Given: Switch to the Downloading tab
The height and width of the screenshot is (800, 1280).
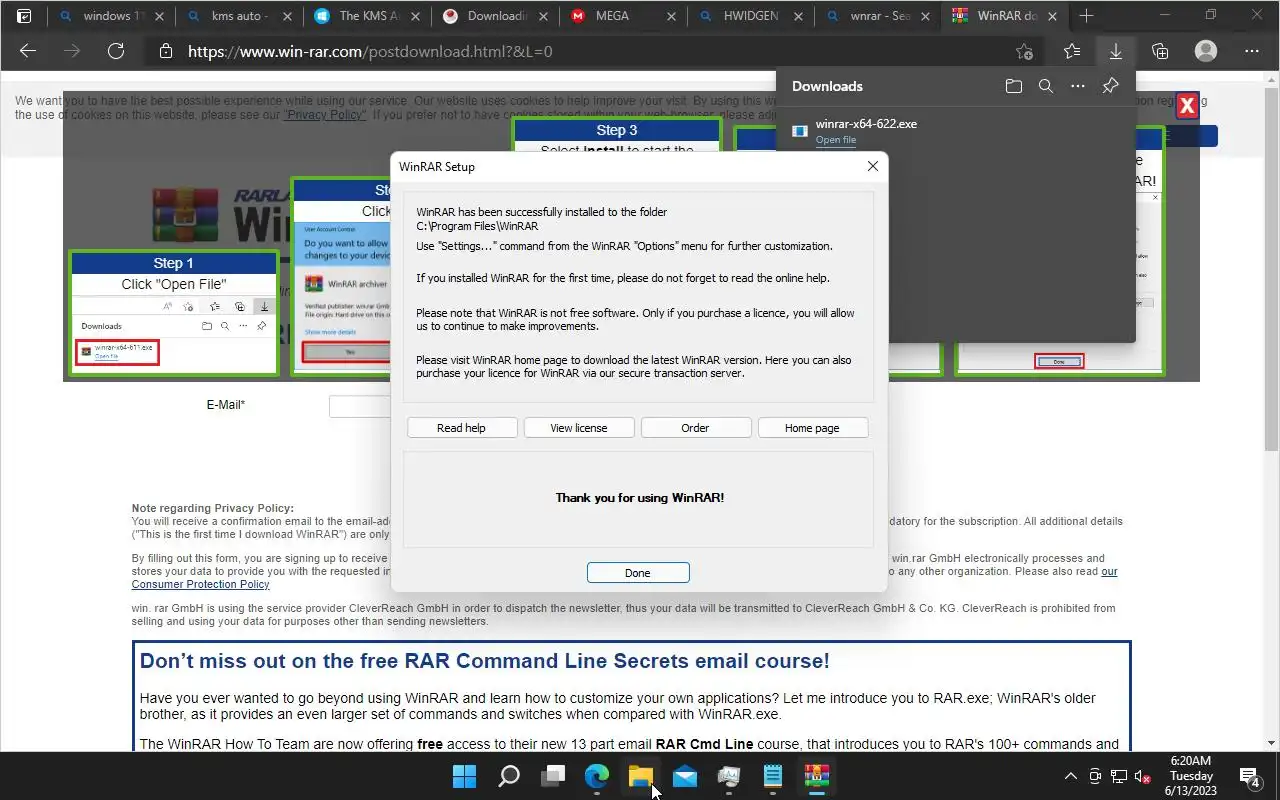Looking at the screenshot, I should [x=494, y=16].
